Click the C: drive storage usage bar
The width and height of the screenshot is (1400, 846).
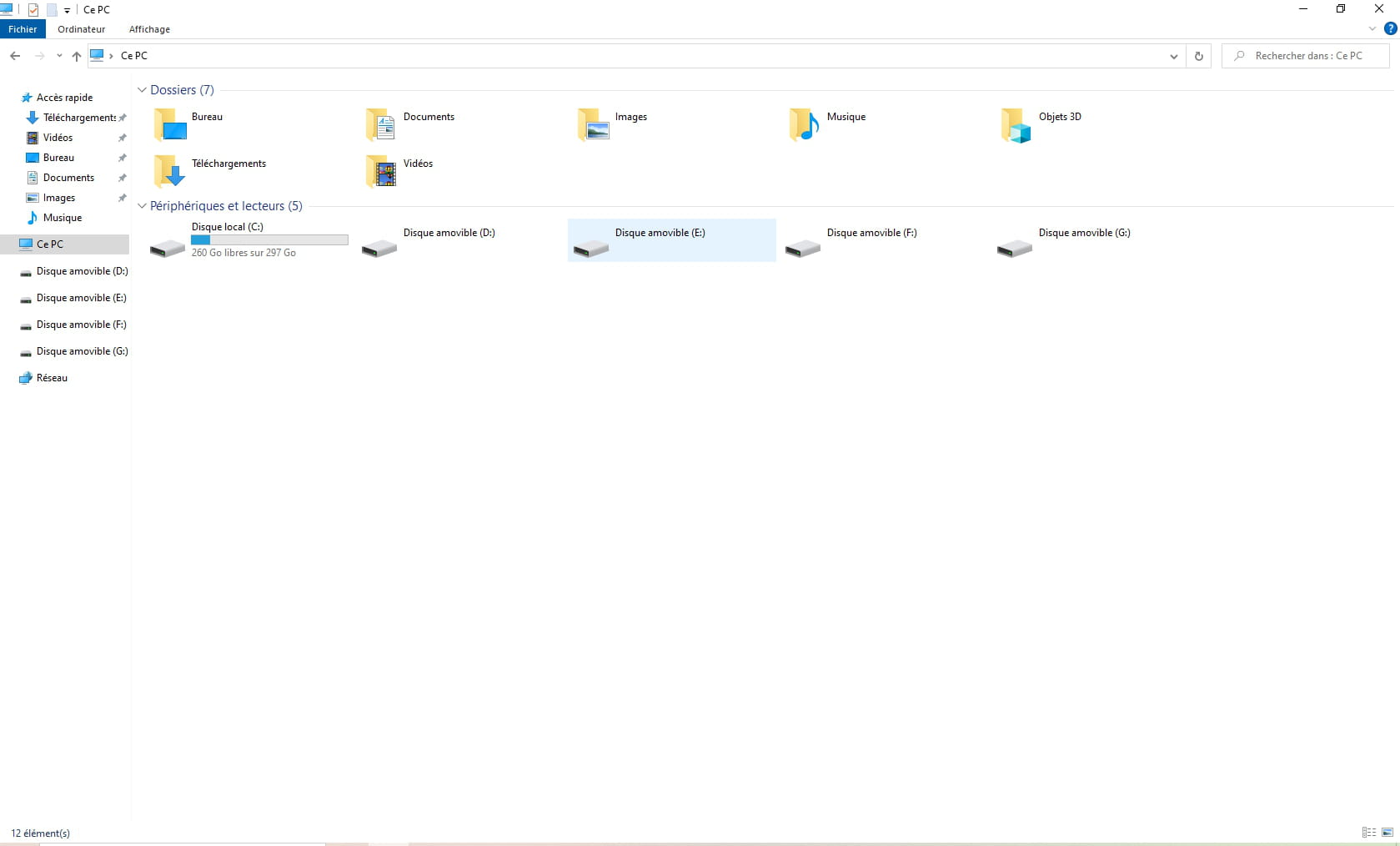coord(269,240)
